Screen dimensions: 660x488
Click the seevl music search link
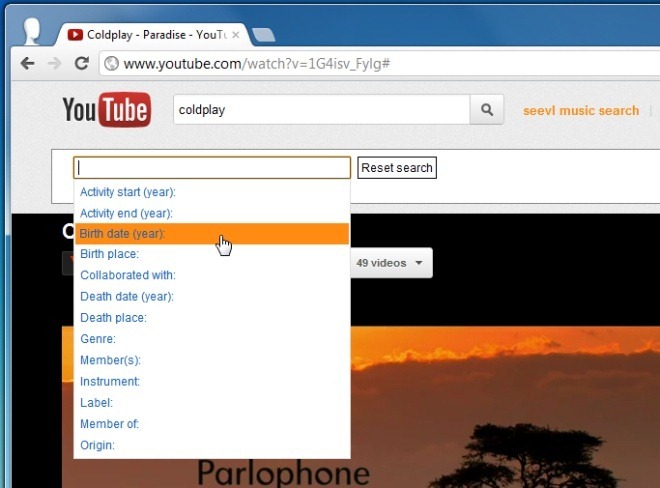click(x=581, y=111)
